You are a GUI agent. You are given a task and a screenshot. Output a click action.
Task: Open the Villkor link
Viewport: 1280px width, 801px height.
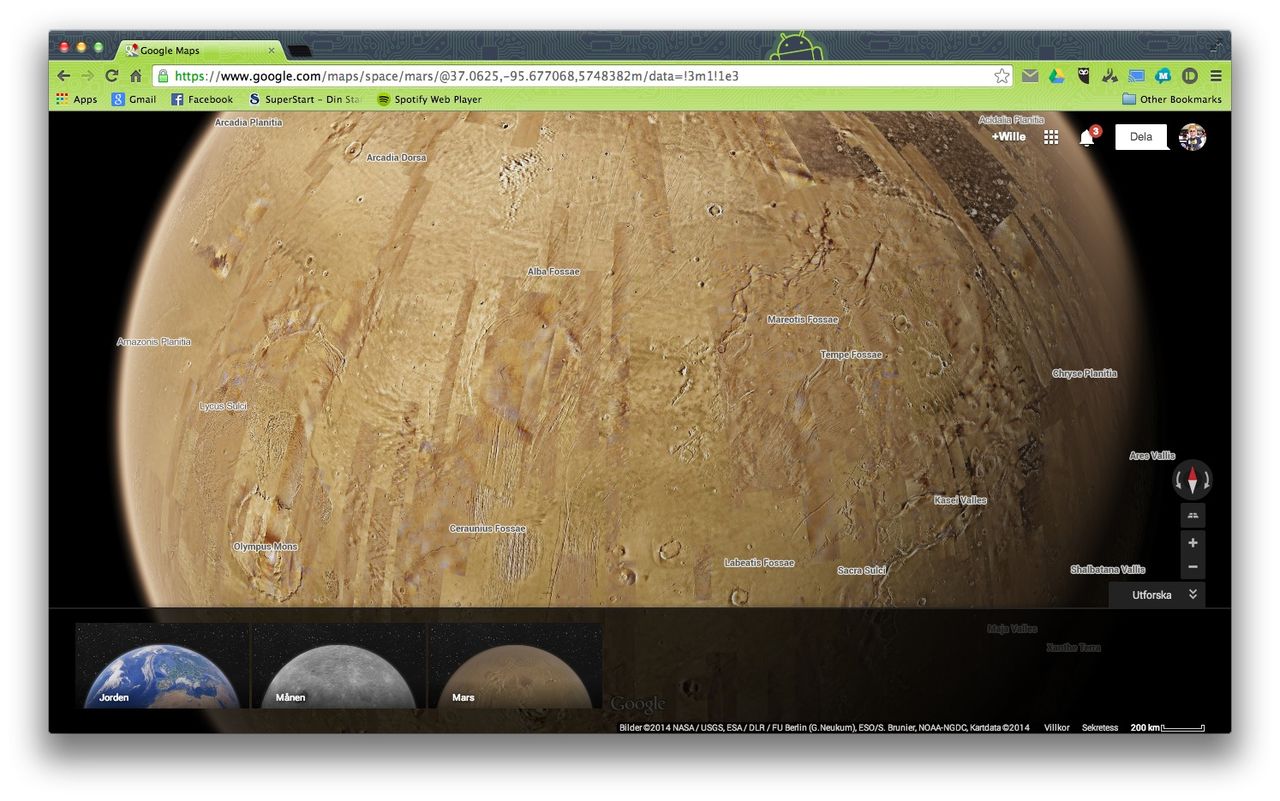point(1056,727)
